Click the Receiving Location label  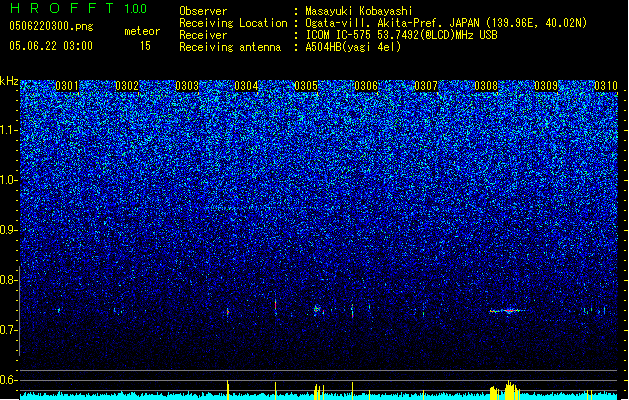233,23
